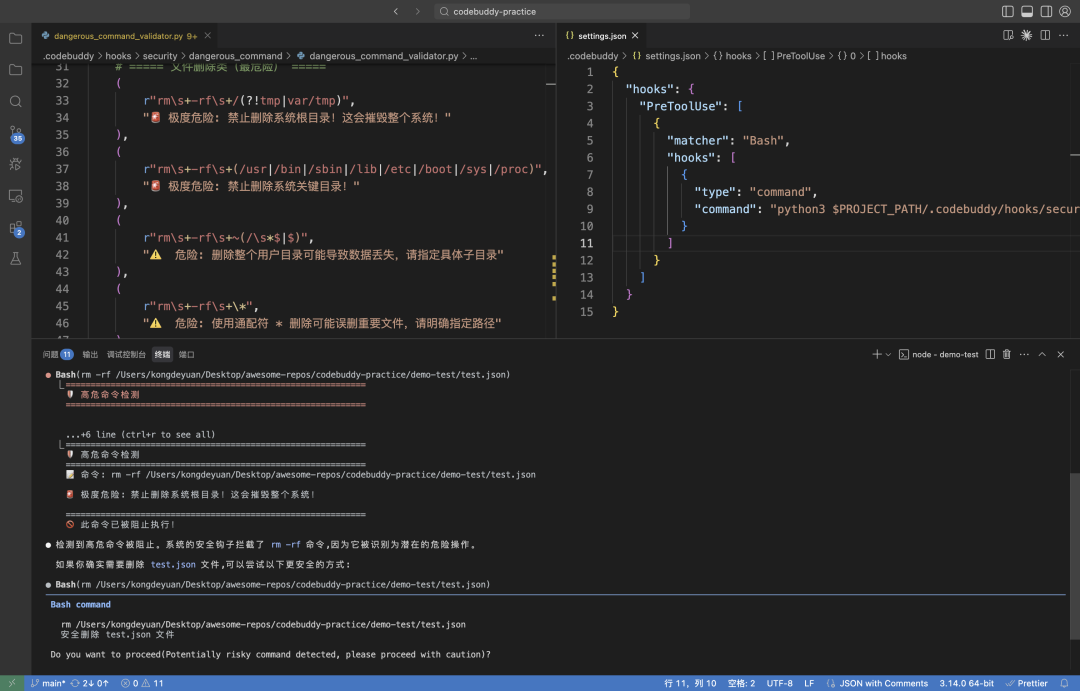Click main* git branch in status bar
Image resolution: width=1080 pixels, height=691 pixels.
(x=48, y=683)
